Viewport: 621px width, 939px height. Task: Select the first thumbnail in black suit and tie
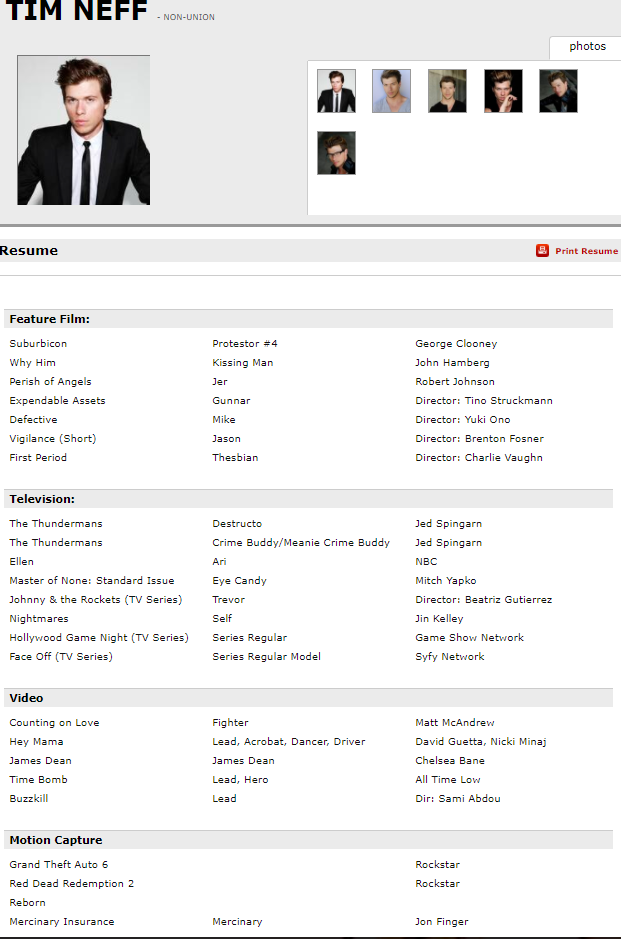337,91
